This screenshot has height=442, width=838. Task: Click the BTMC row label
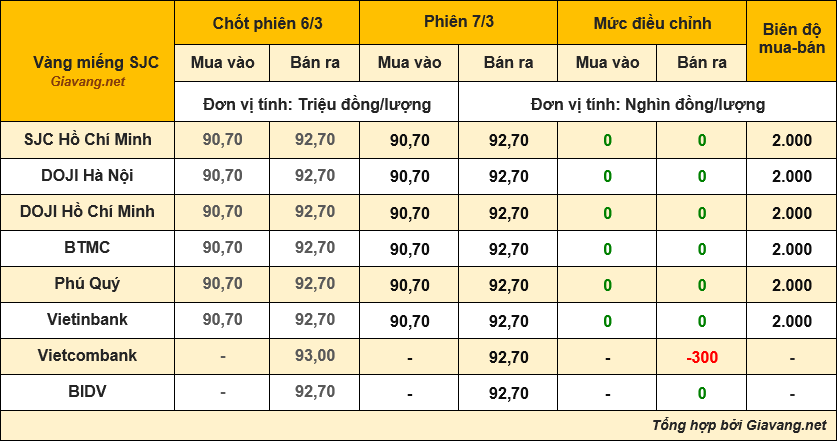click(x=88, y=247)
